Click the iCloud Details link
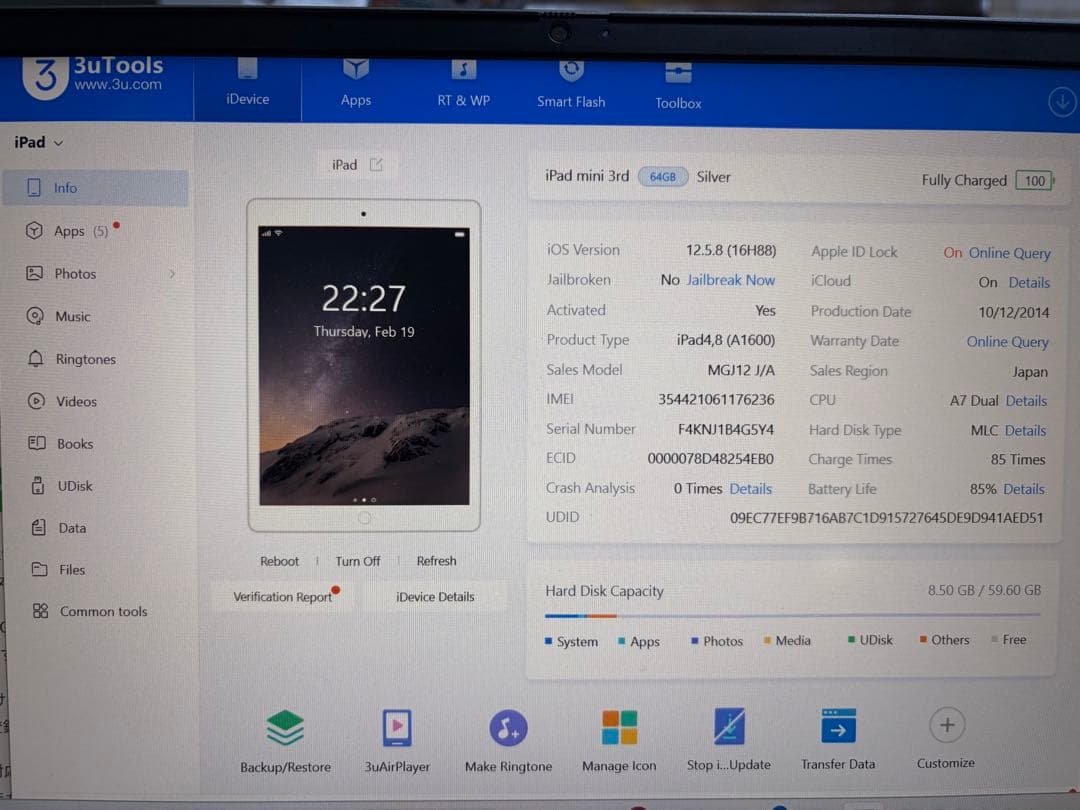 click(1029, 282)
